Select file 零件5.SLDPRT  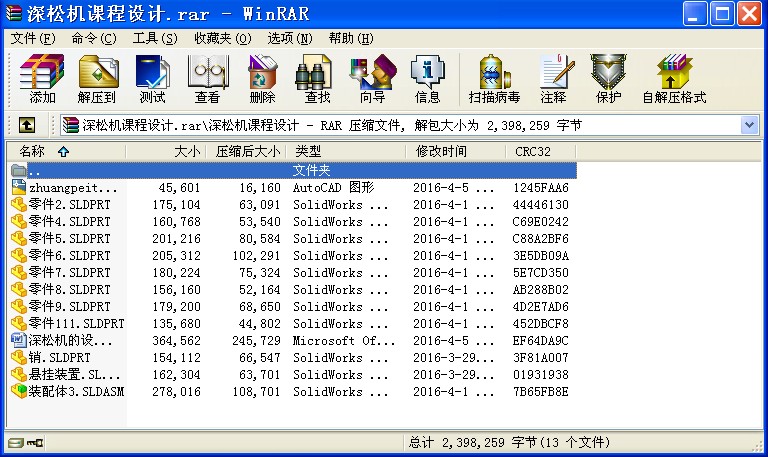[70, 239]
